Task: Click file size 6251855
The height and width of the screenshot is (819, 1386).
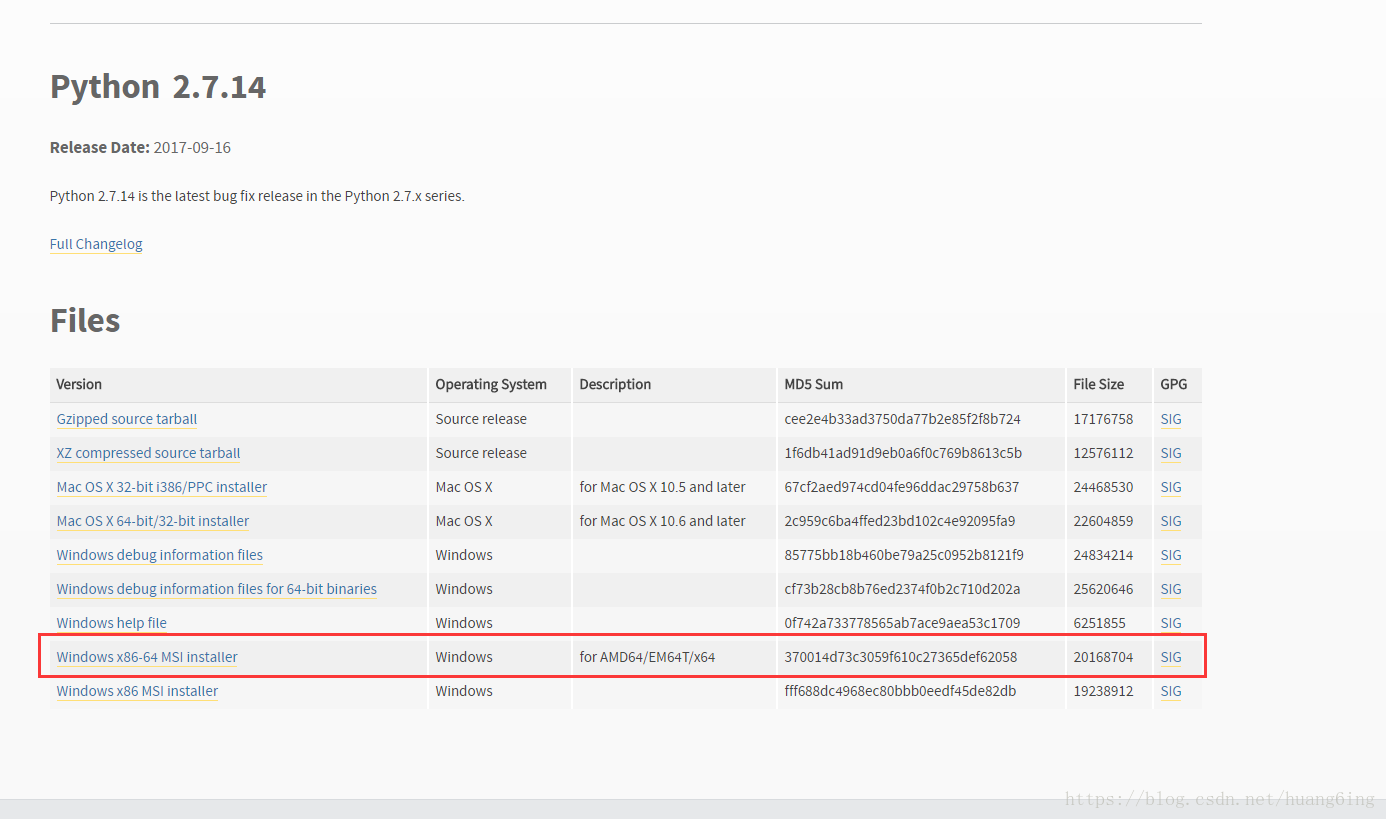Action: pyautogui.click(x=1099, y=623)
